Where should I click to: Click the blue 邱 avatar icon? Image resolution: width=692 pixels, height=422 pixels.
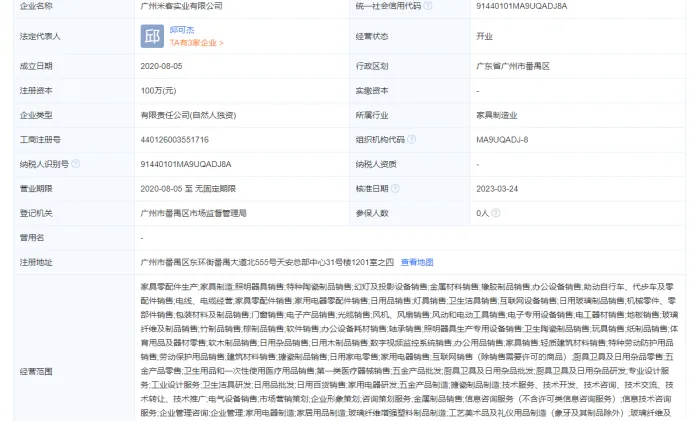click(152, 36)
